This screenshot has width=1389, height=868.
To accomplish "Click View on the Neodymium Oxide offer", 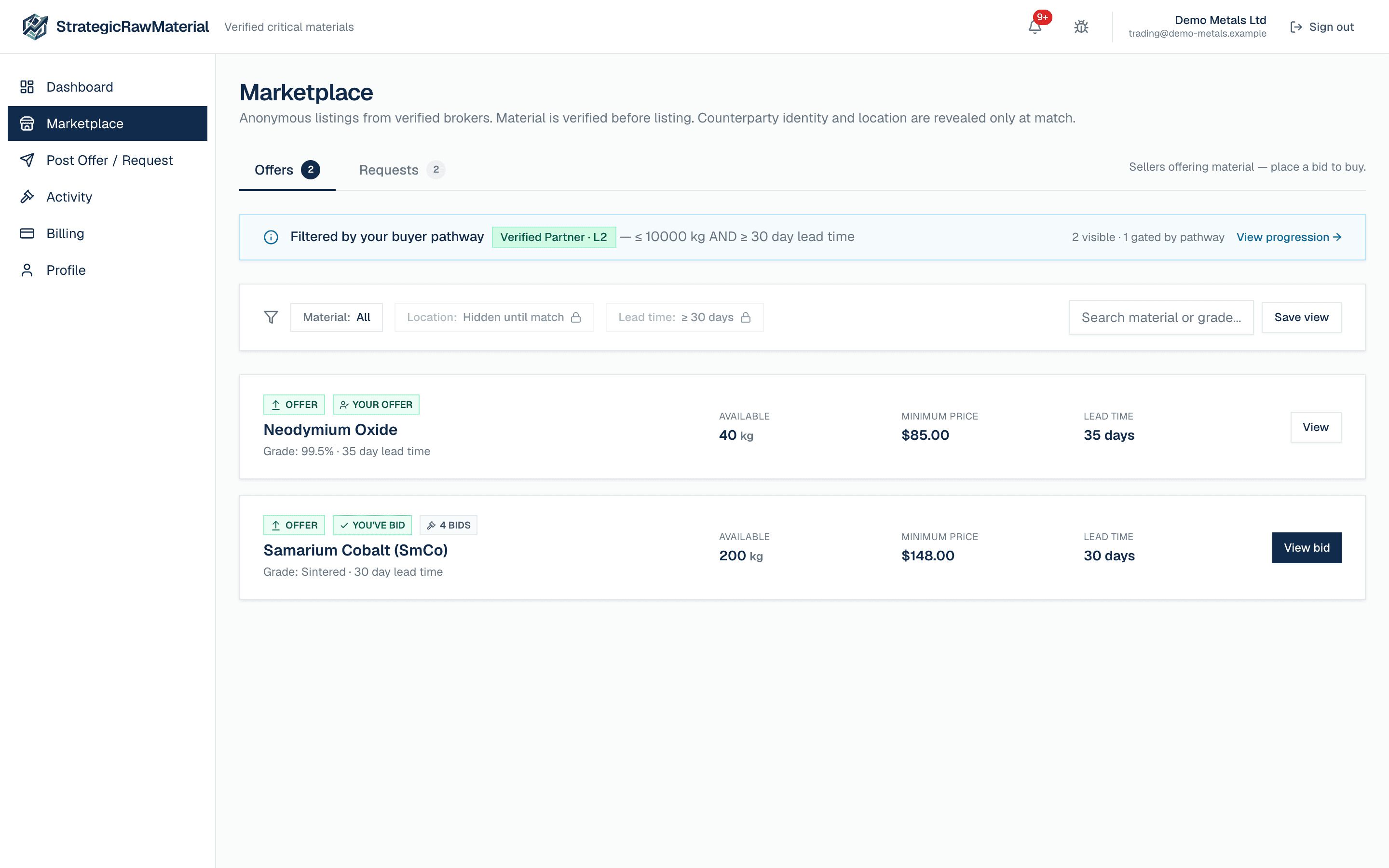I will tap(1316, 427).
